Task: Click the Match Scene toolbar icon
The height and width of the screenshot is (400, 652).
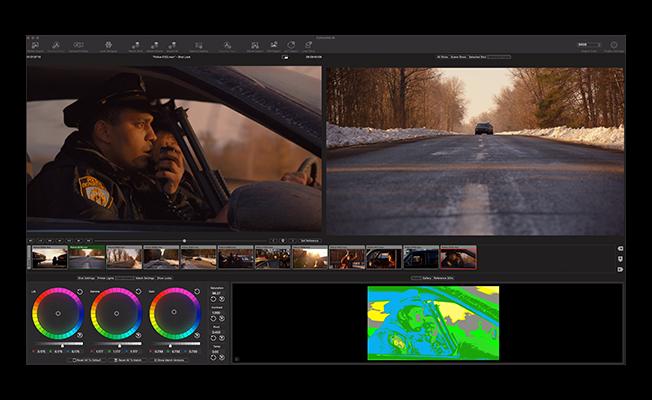Action: click(154, 45)
